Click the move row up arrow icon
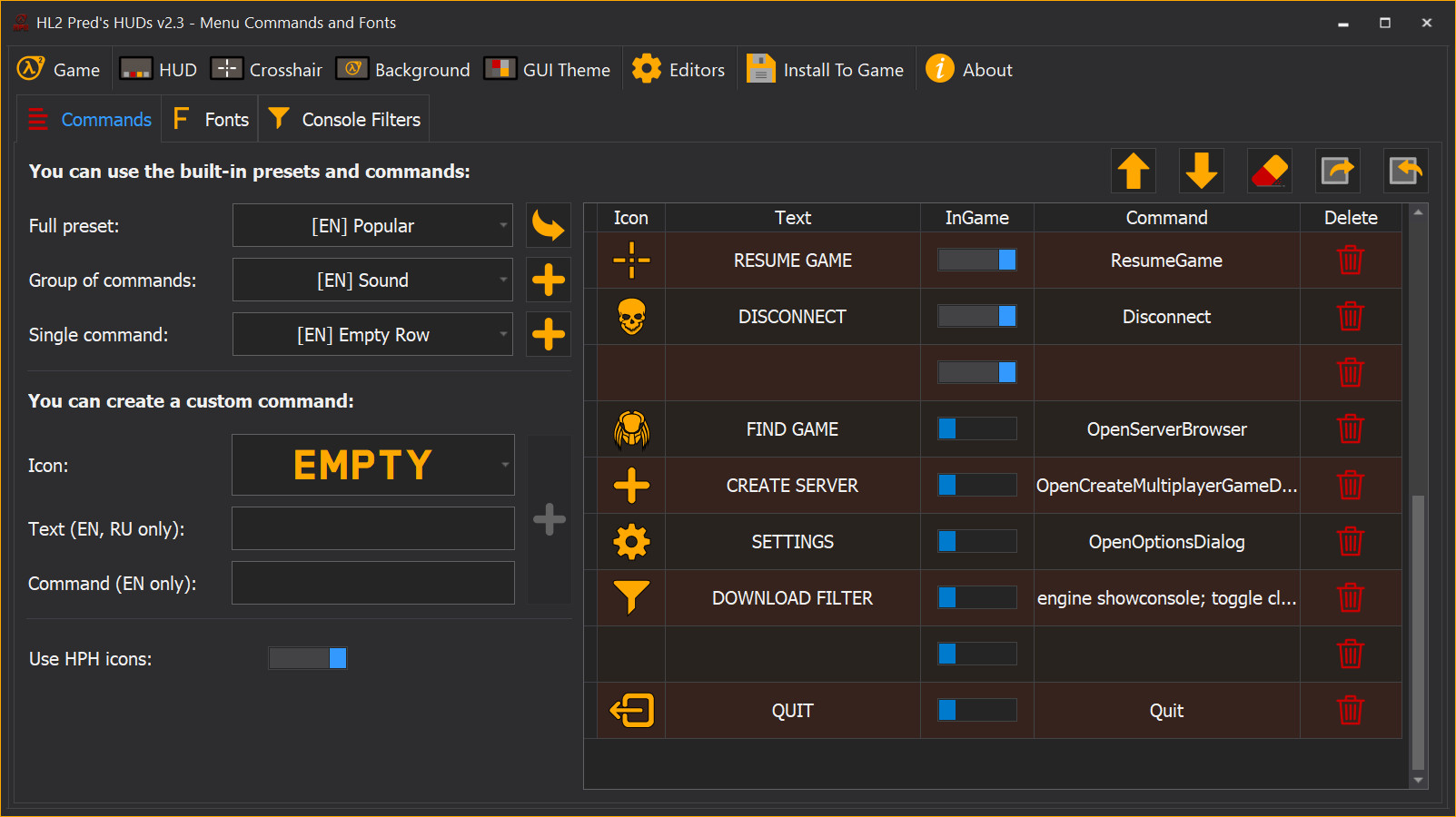1456x817 pixels. 1133,171
